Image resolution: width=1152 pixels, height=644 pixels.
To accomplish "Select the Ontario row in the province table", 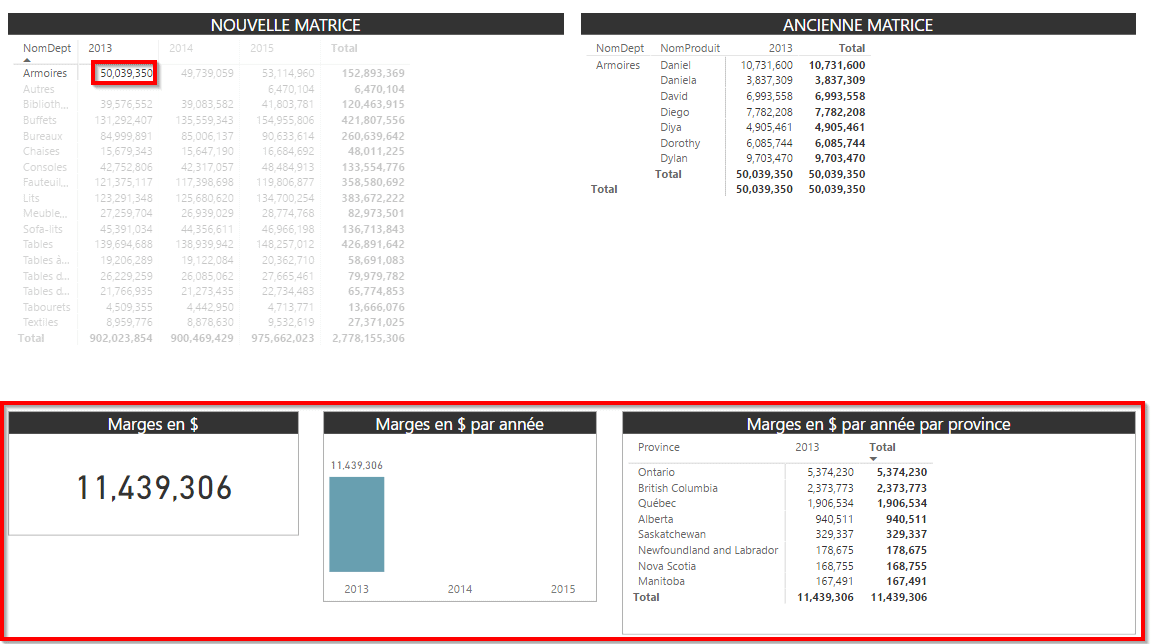I will click(656, 472).
